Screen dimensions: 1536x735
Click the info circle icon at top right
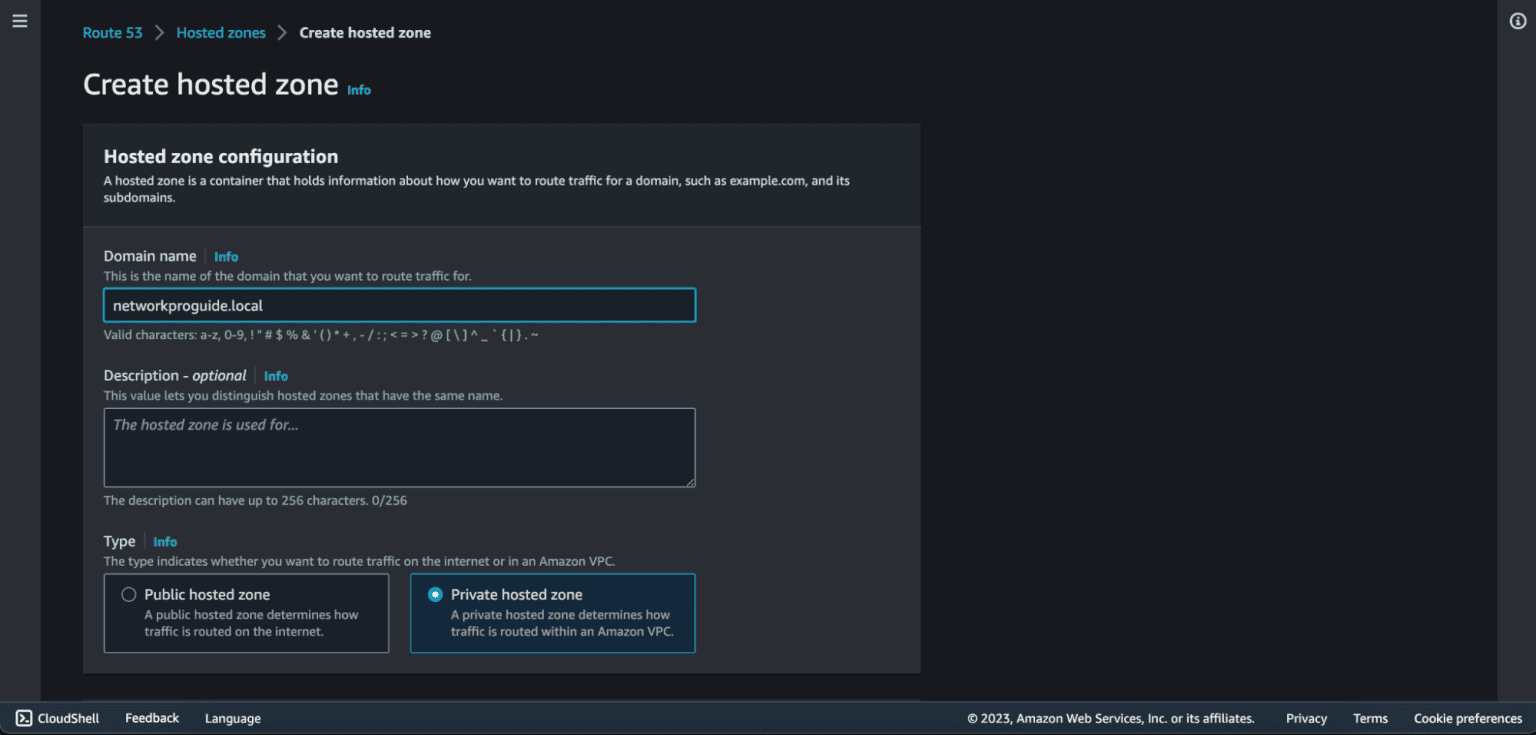(1517, 21)
